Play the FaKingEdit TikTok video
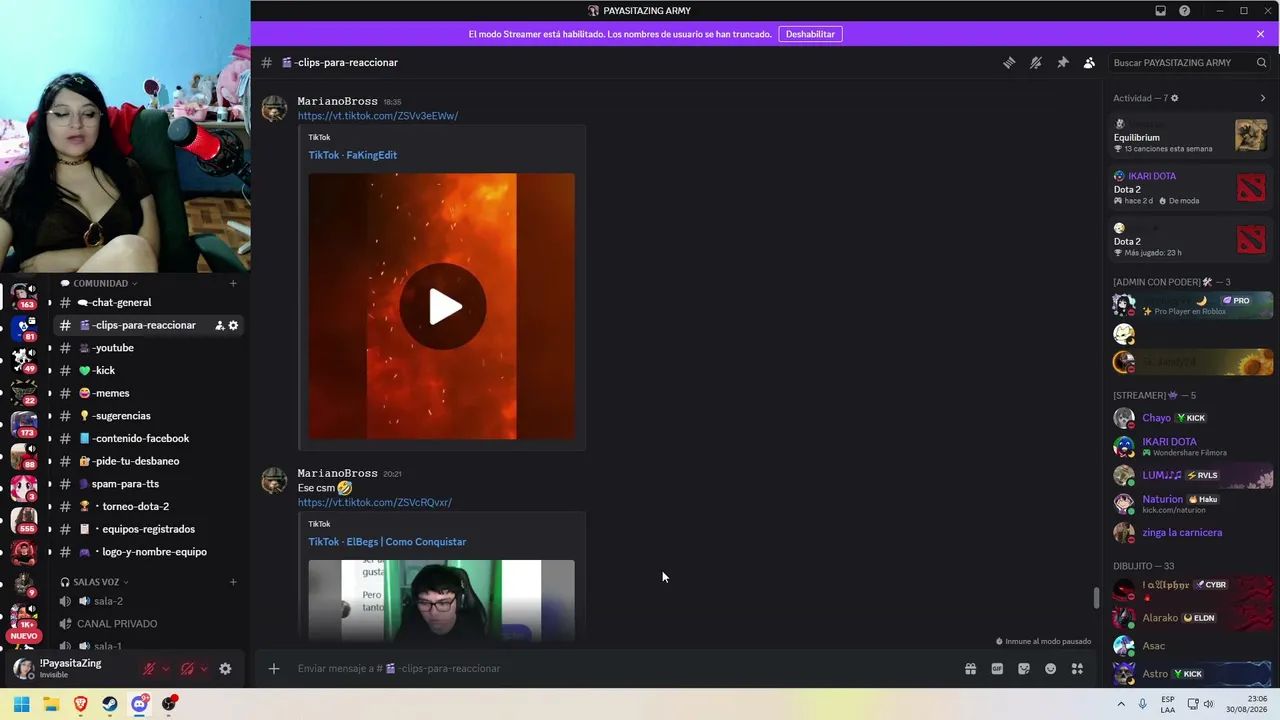This screenshot has height=720, width=1280. point(442,307)
